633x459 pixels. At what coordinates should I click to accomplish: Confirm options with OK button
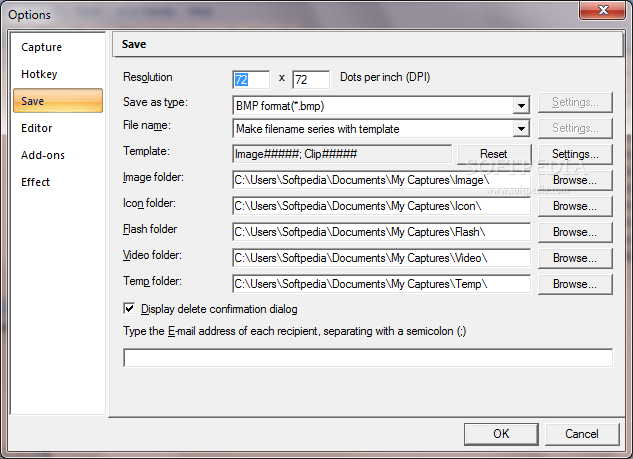tap(501, 434)
